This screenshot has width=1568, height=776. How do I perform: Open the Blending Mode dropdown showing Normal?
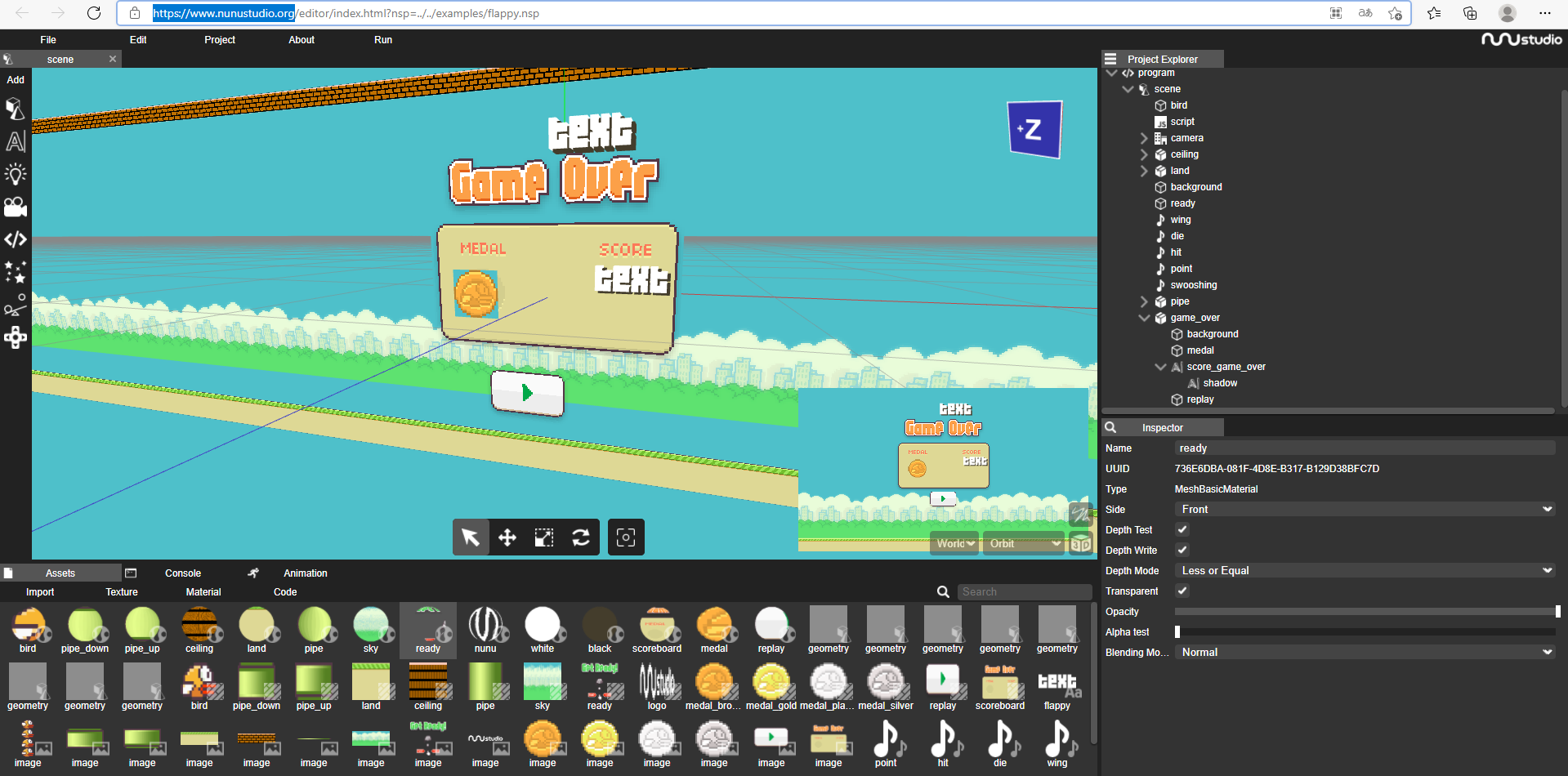click(1365, 653)
